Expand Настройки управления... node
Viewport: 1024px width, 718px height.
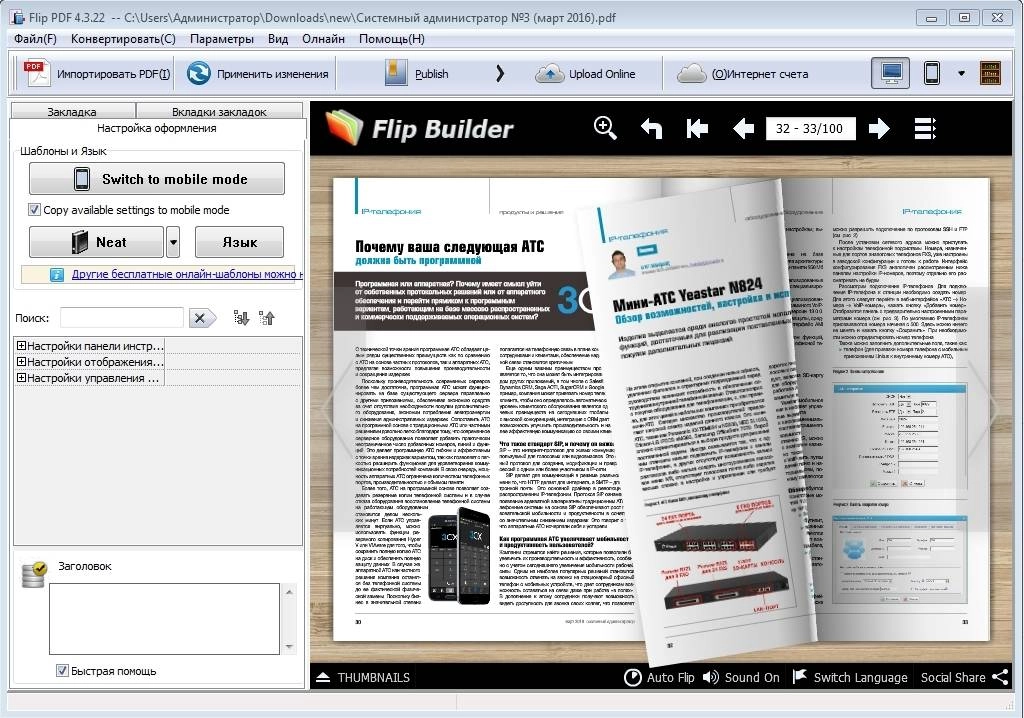[x=22, y=378]
